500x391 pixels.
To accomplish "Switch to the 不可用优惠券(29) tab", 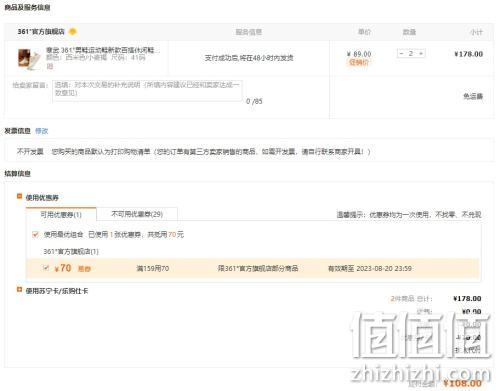I will coord(137,214).
